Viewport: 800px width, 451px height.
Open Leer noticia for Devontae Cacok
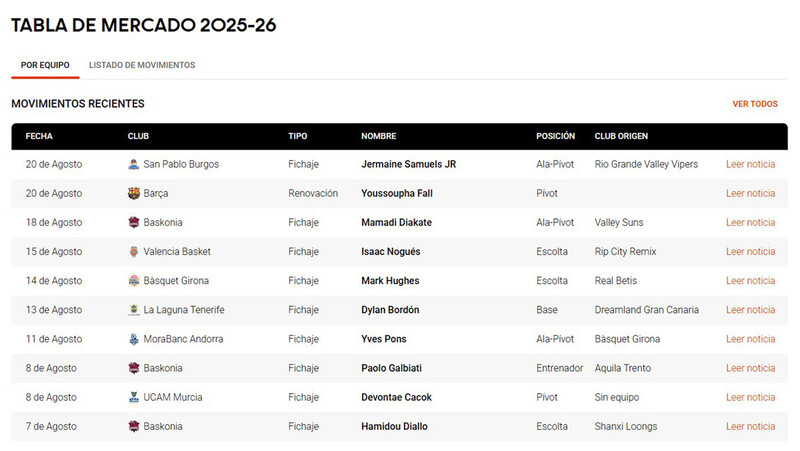(x=751, y=397)
